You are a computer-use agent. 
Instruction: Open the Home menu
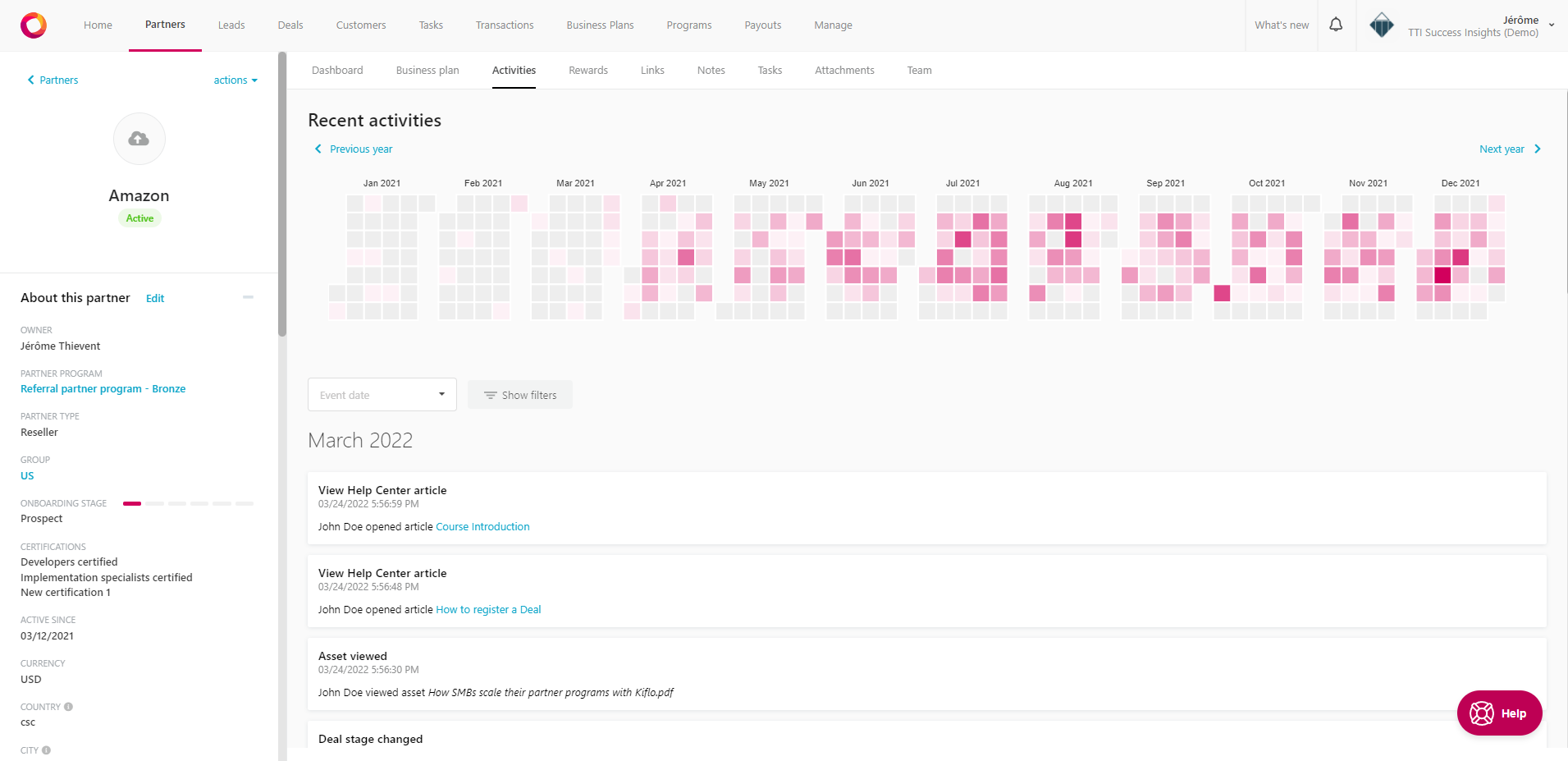click(x=98, y=25)
